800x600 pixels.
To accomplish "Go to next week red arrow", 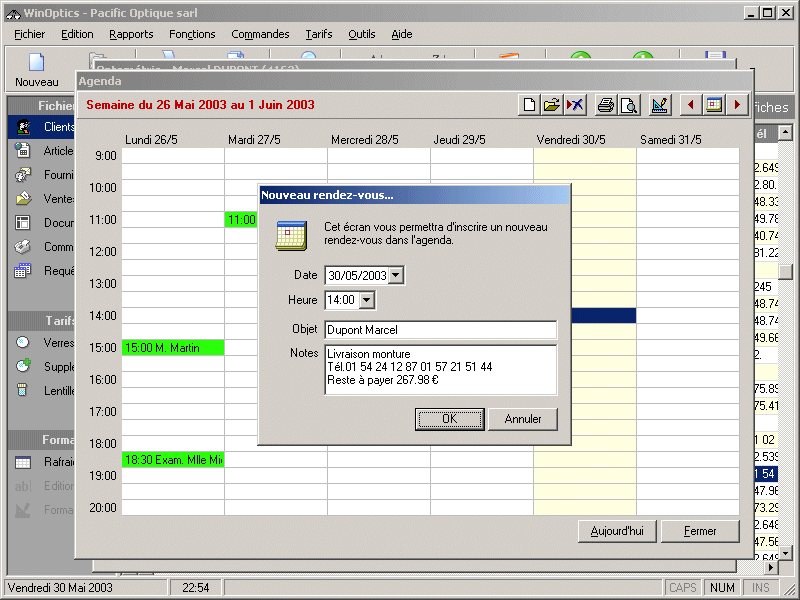I will pos(738,105).
